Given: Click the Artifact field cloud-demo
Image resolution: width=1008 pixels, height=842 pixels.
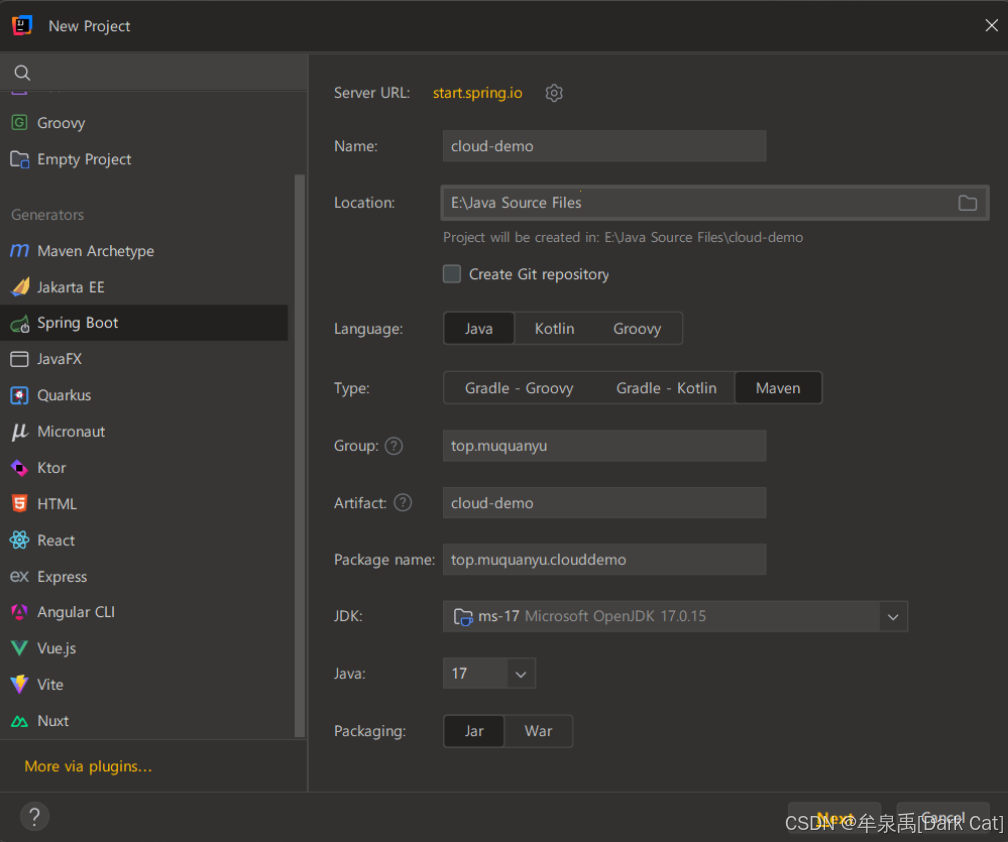Looking at the screenshot, I should [604, 503].
